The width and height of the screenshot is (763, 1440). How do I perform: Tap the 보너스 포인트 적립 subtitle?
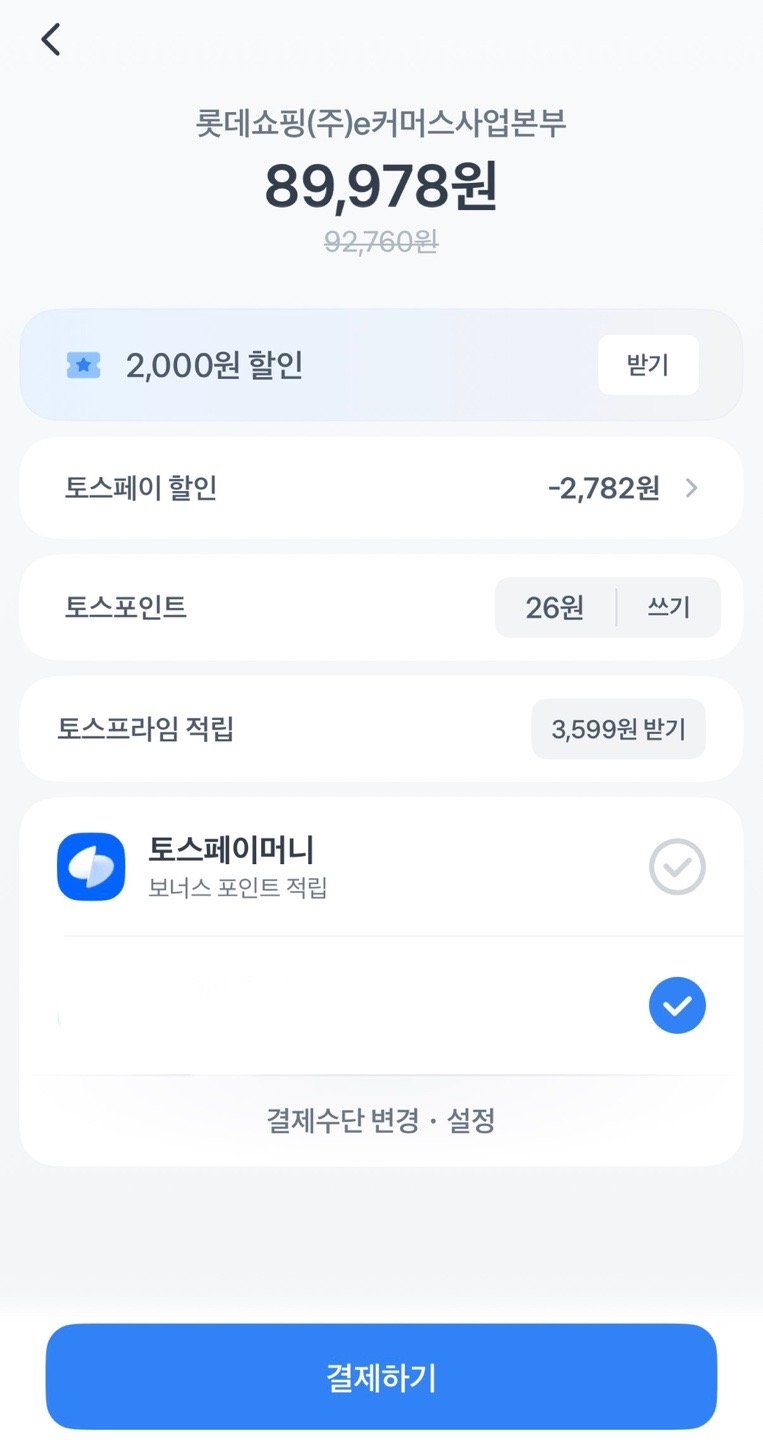coord(238,887)
